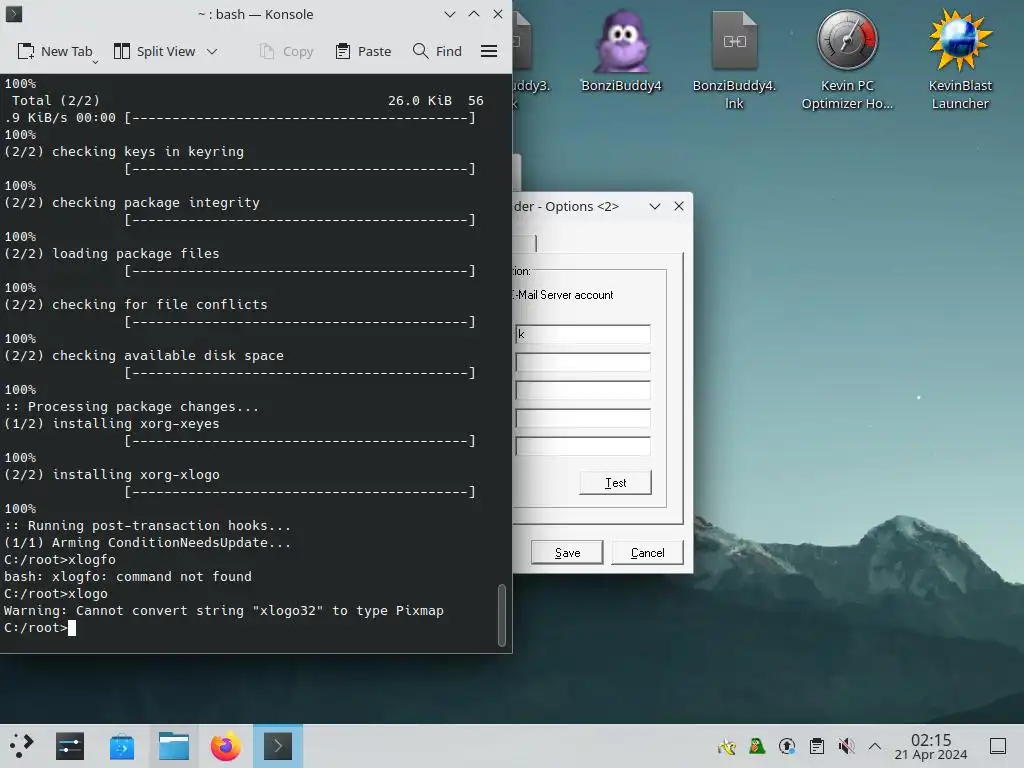Open the clock showing 02:15
Viewport: 1024px width, 768px height.
[931, 746]
